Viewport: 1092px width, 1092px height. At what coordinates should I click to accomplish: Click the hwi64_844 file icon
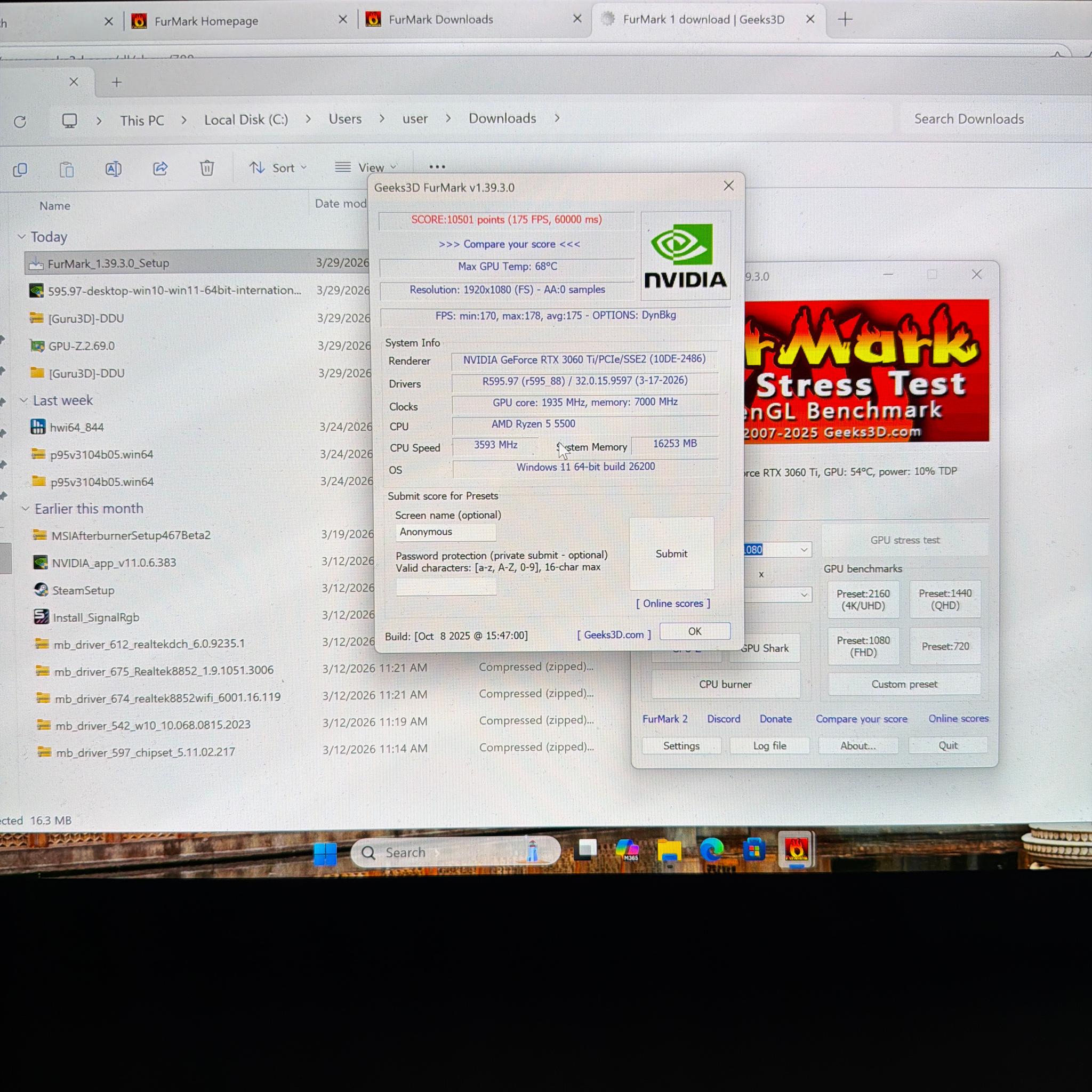pos(38,427)
